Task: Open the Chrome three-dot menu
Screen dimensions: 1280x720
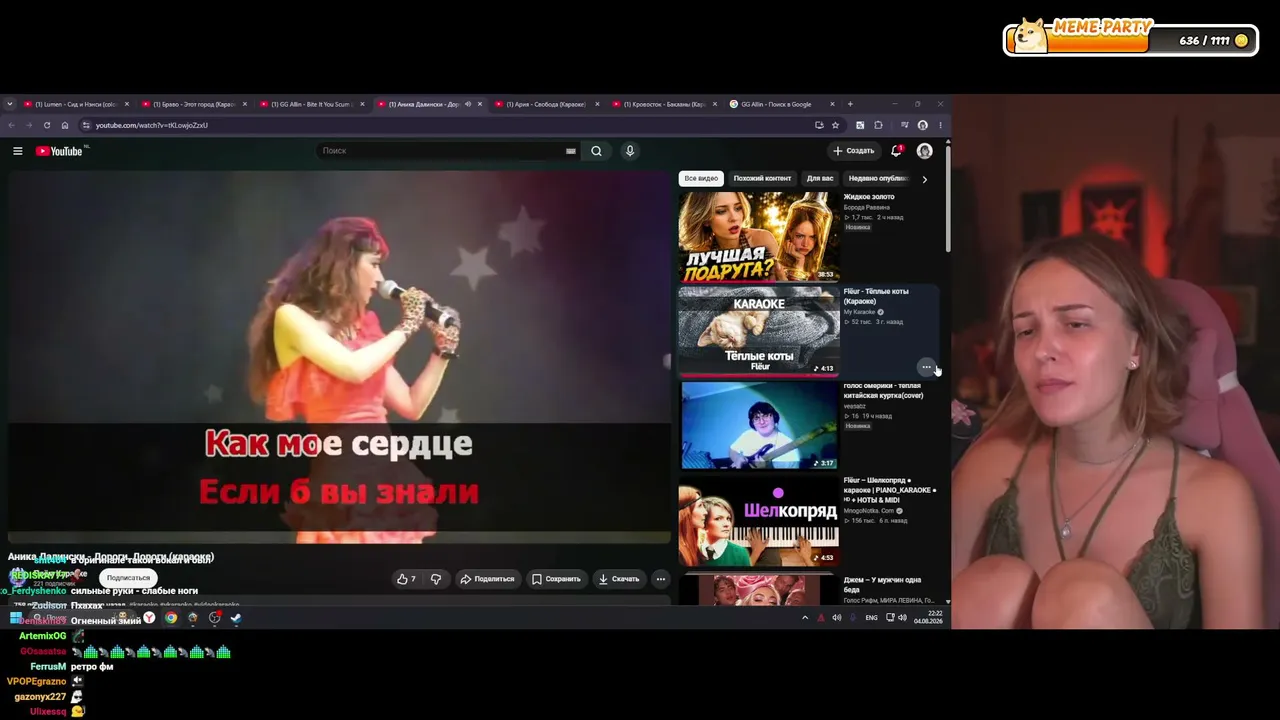Action: tap(940, 125)
